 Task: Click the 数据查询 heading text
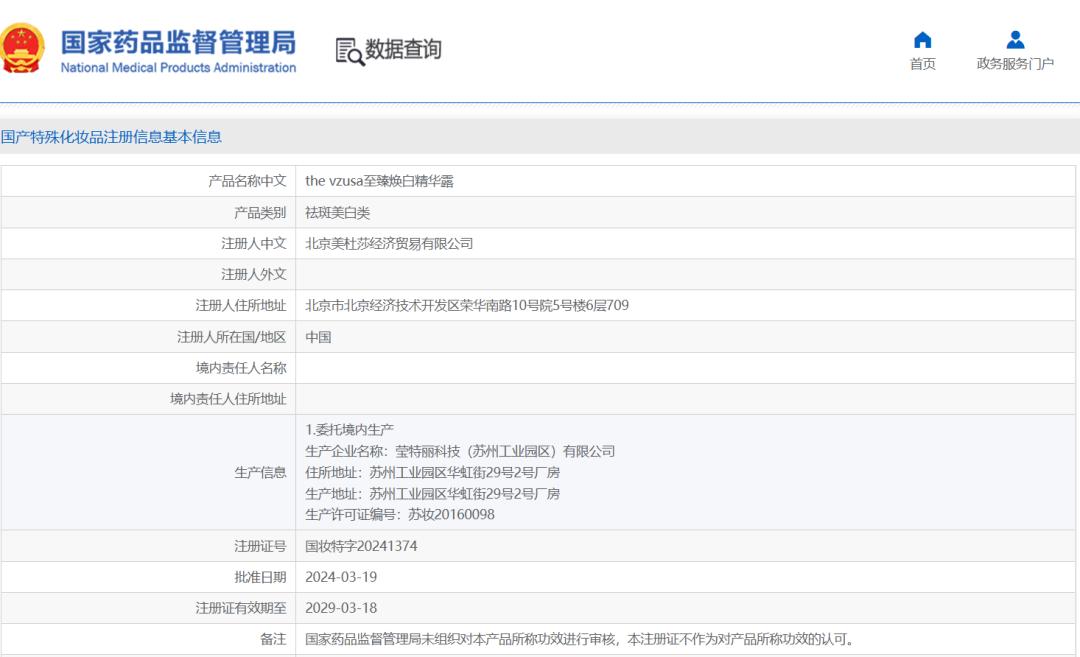pos(403,49)
